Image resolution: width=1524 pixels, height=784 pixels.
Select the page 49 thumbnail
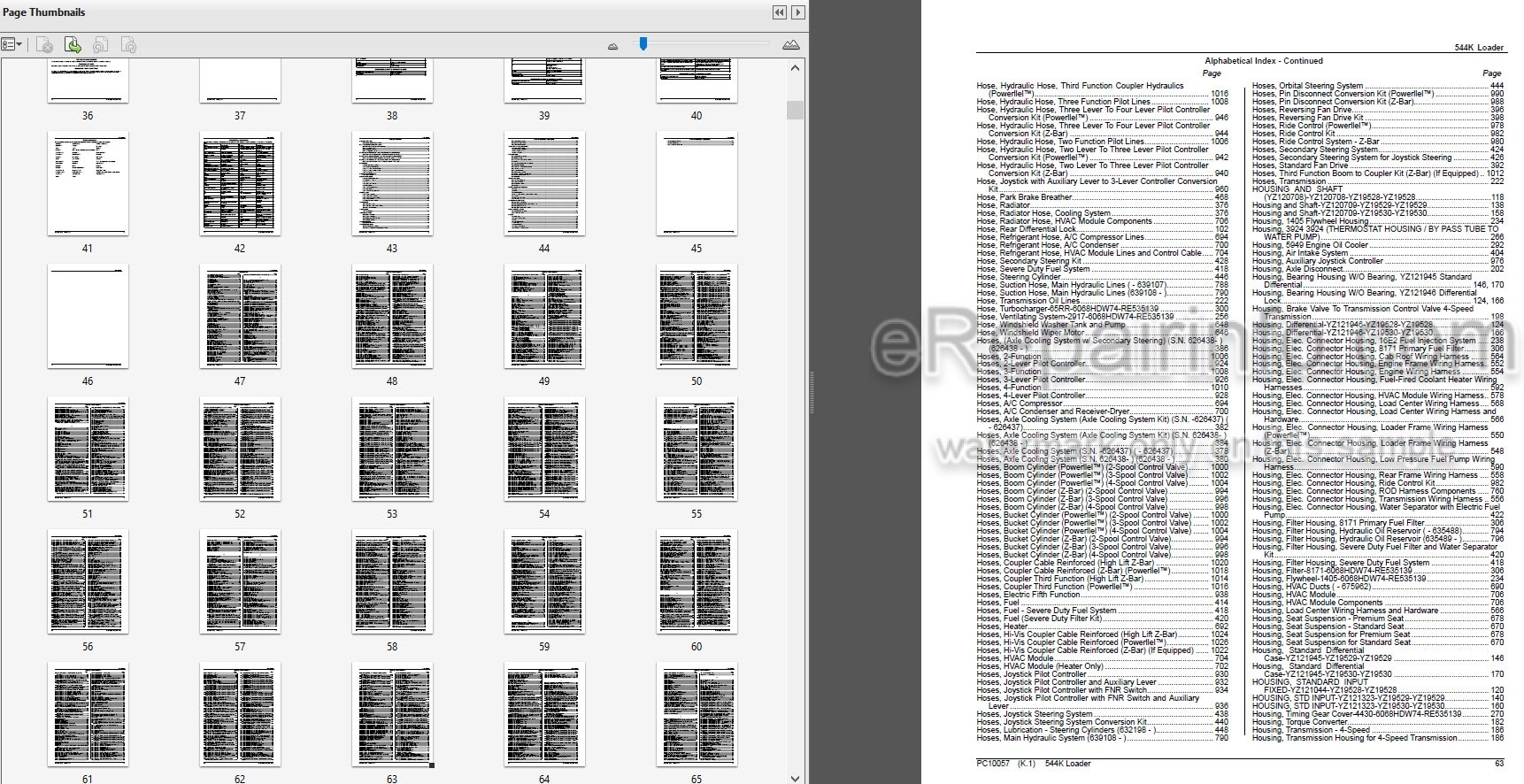544,317
